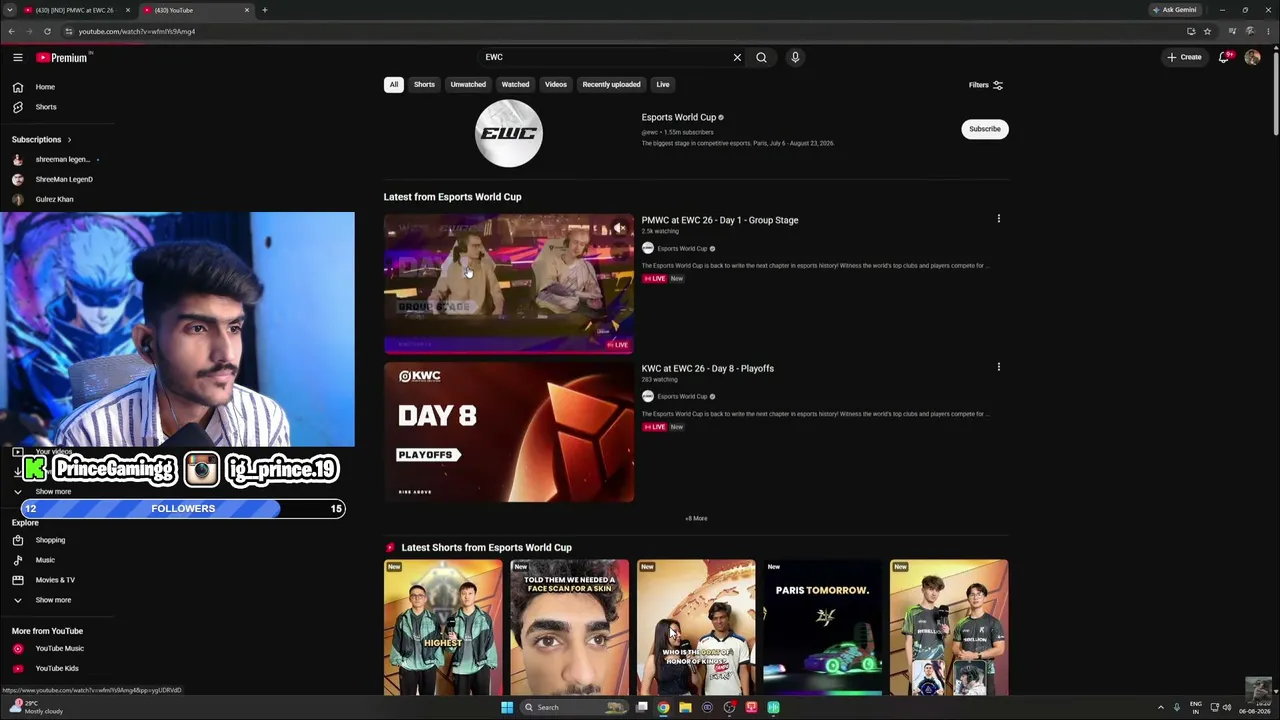Open the search Filters panel
Viewport: 1280px width, 720px height.
pyautogui.click(x=986, y=85)
